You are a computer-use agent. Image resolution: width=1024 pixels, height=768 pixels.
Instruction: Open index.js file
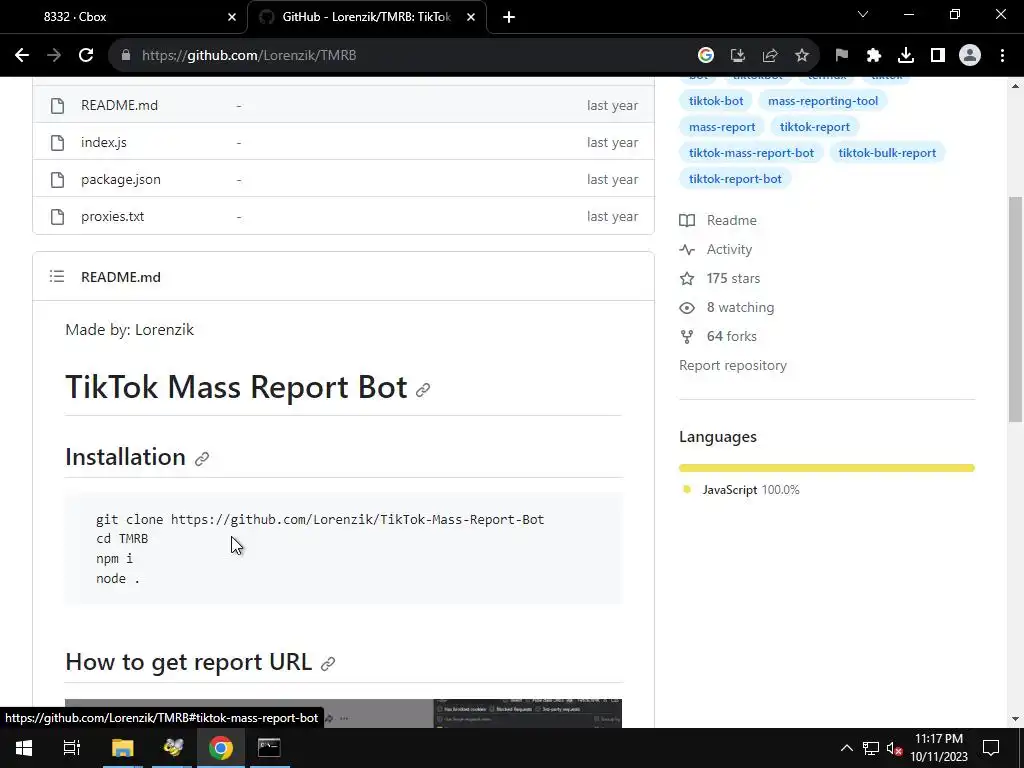pyautogui.click(x=104, y=142)
